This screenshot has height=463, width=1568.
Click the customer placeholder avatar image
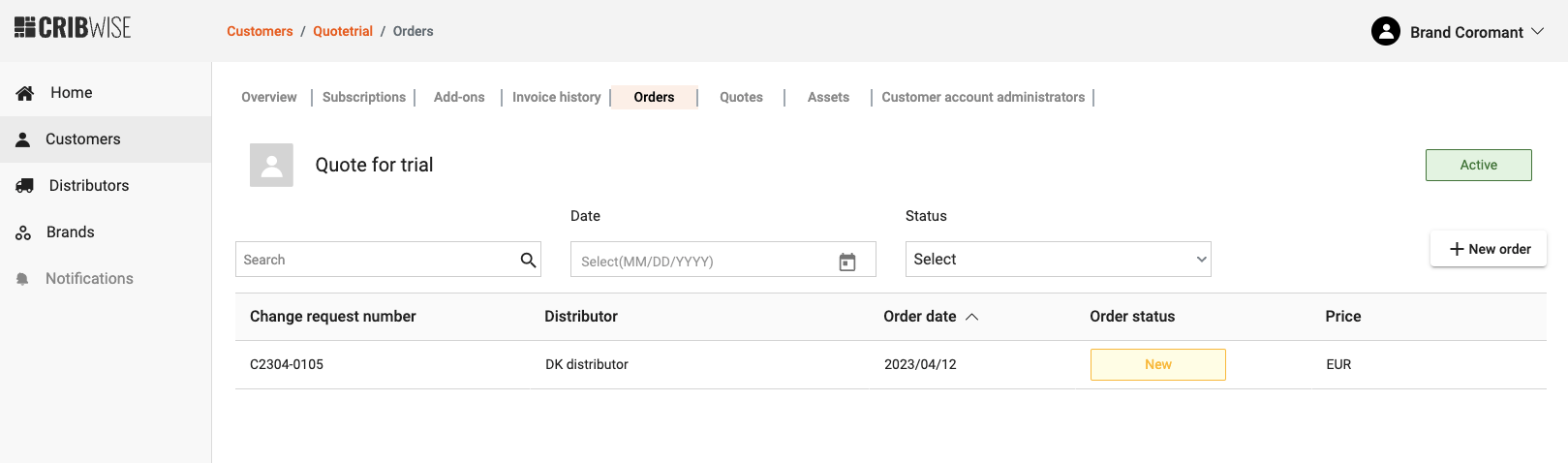click(271, 166)
